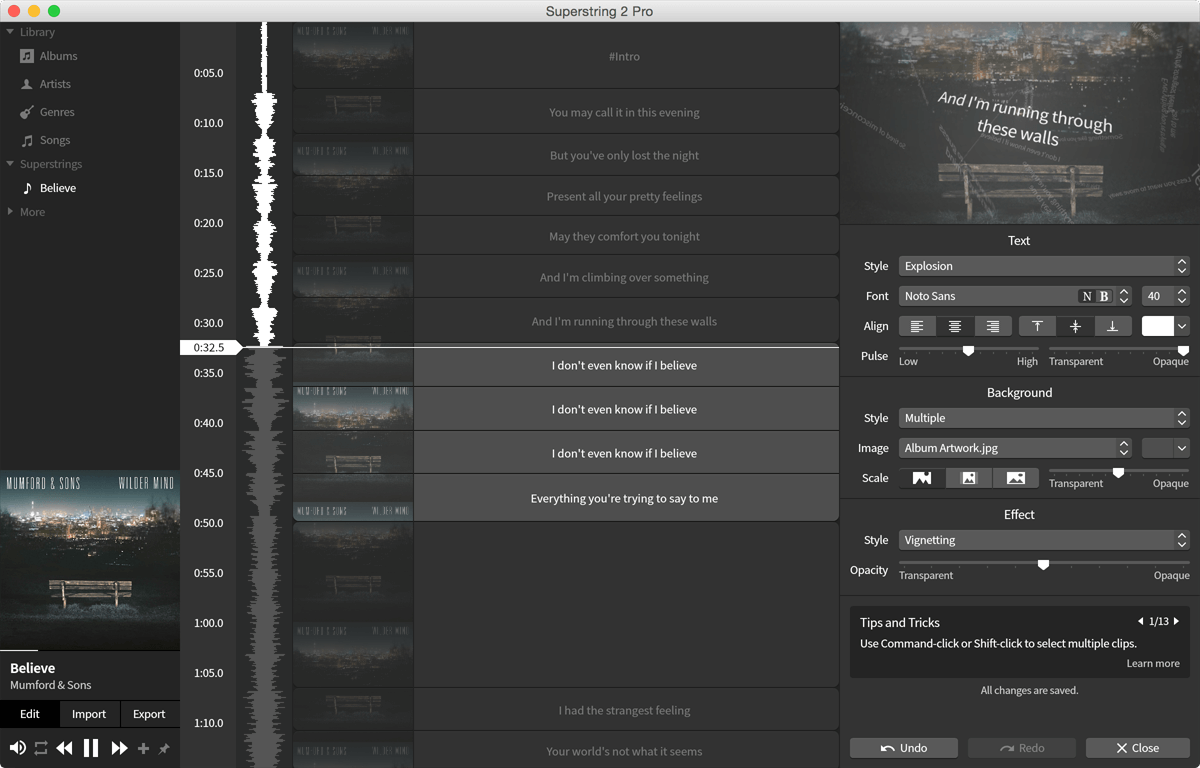The image size is (1200, 768).
Task: Open the Effect Style Vignetting dropdown
Action: click(x=1044, y=540)
